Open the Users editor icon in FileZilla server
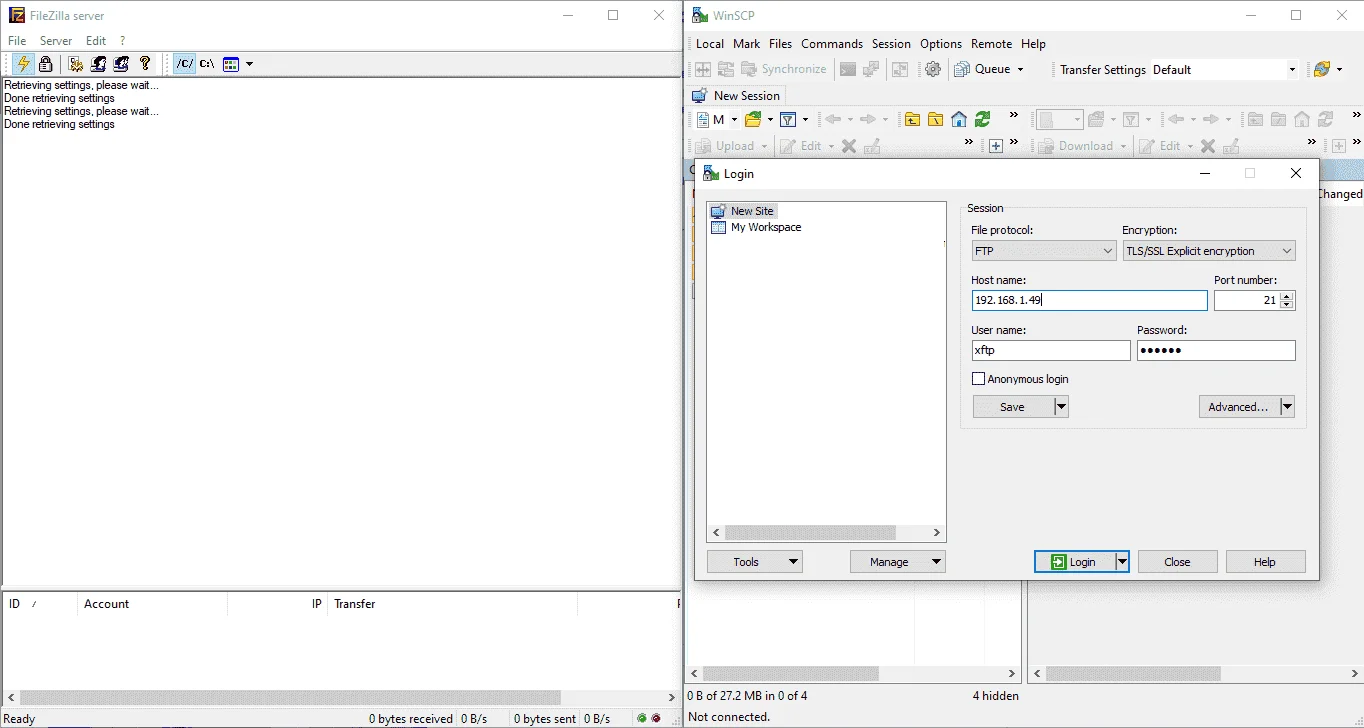1364x728 pixels. tap(98, 64)
